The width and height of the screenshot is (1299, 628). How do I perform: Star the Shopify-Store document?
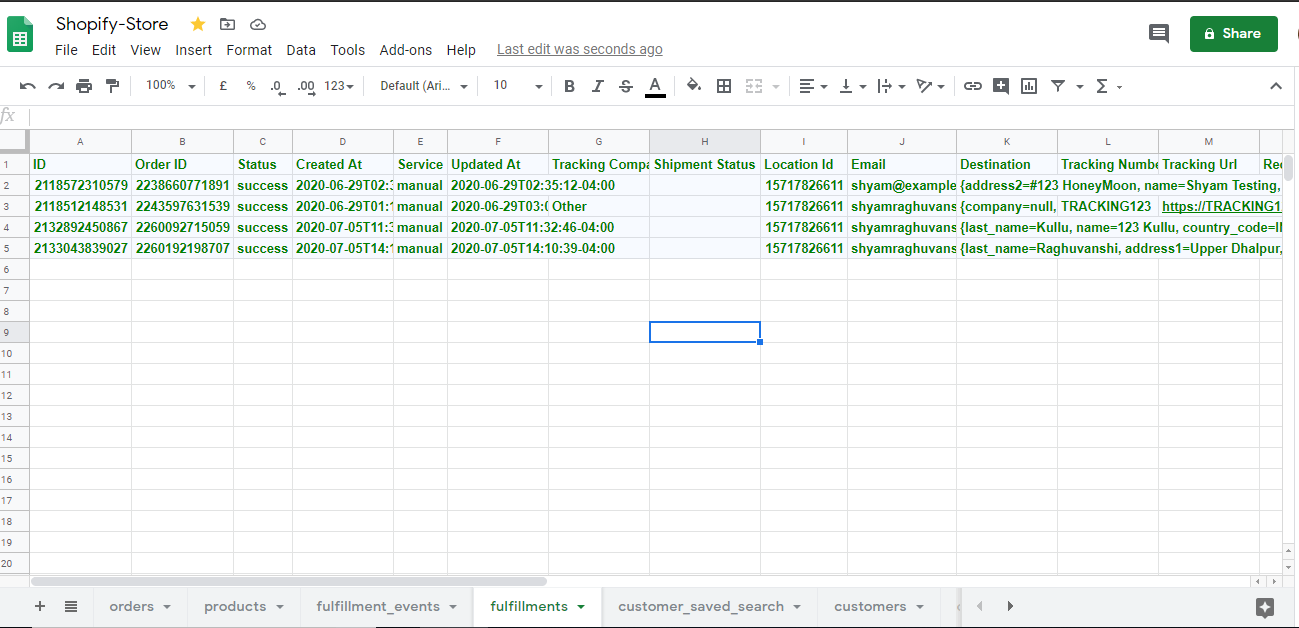pos(198,24)
